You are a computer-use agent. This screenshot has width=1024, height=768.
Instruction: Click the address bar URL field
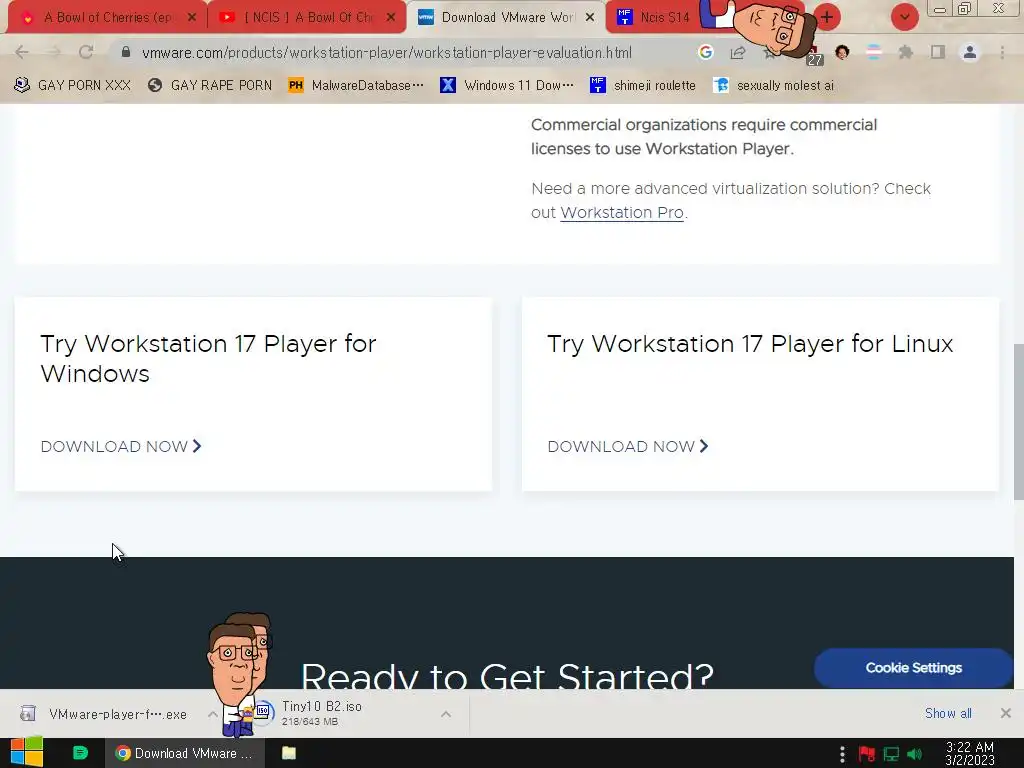387,52
